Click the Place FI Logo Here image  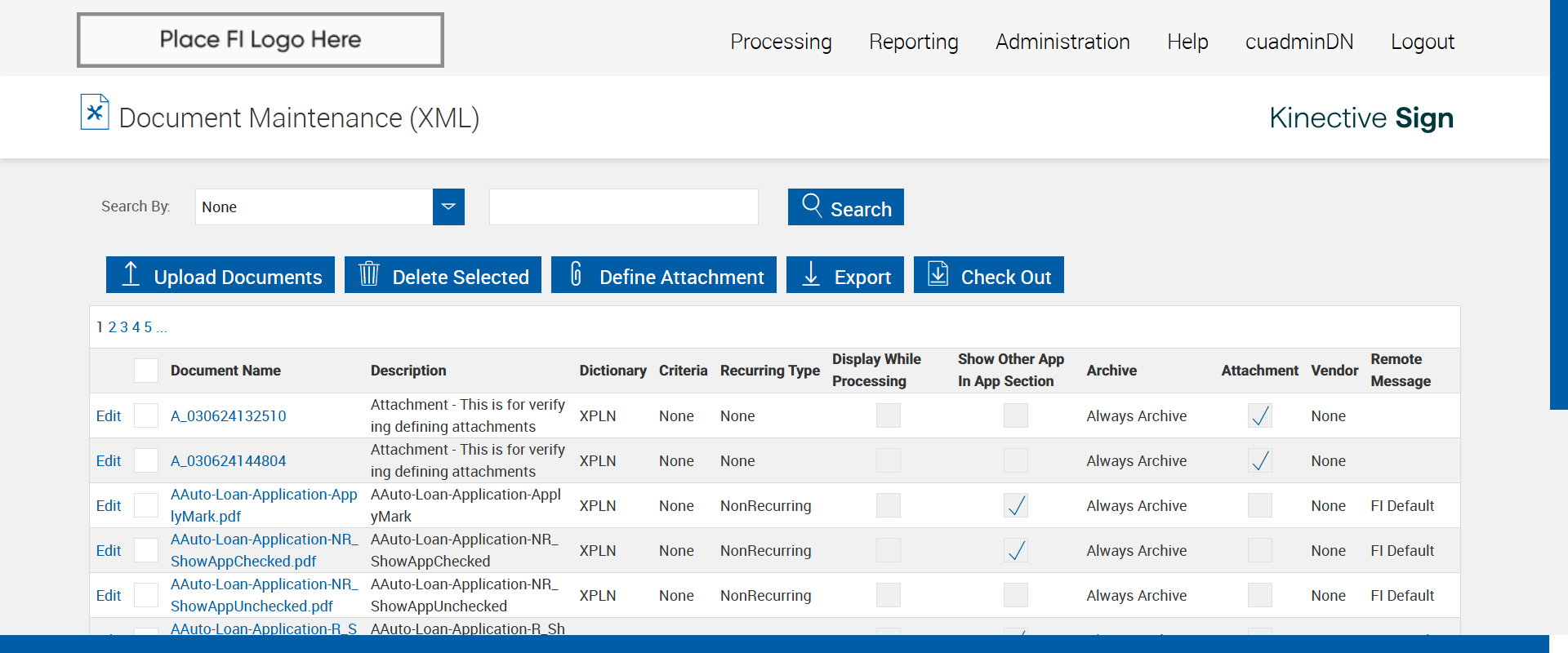261,40
